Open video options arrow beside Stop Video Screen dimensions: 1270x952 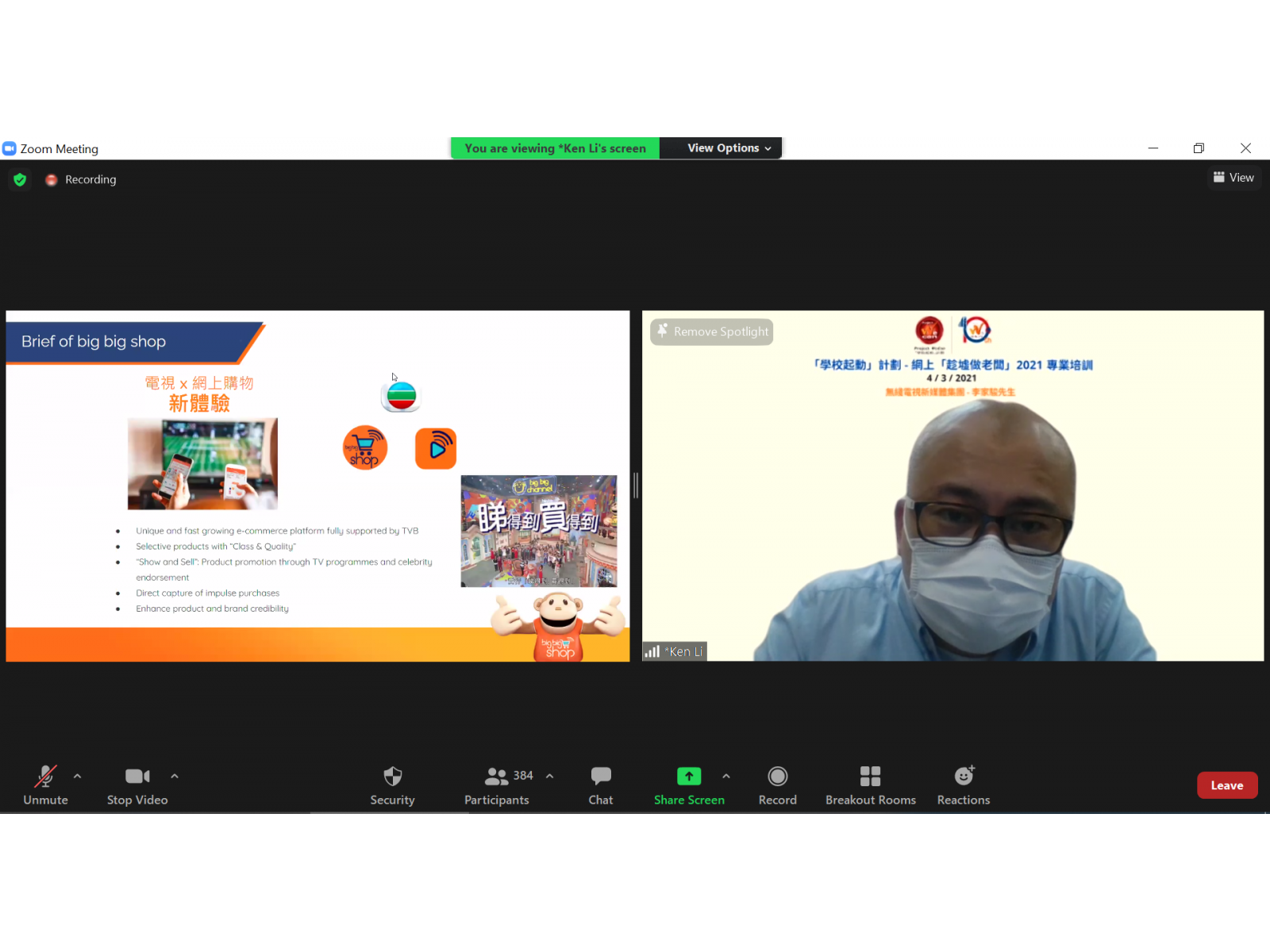pyautogui.click(x=175, y=776)
